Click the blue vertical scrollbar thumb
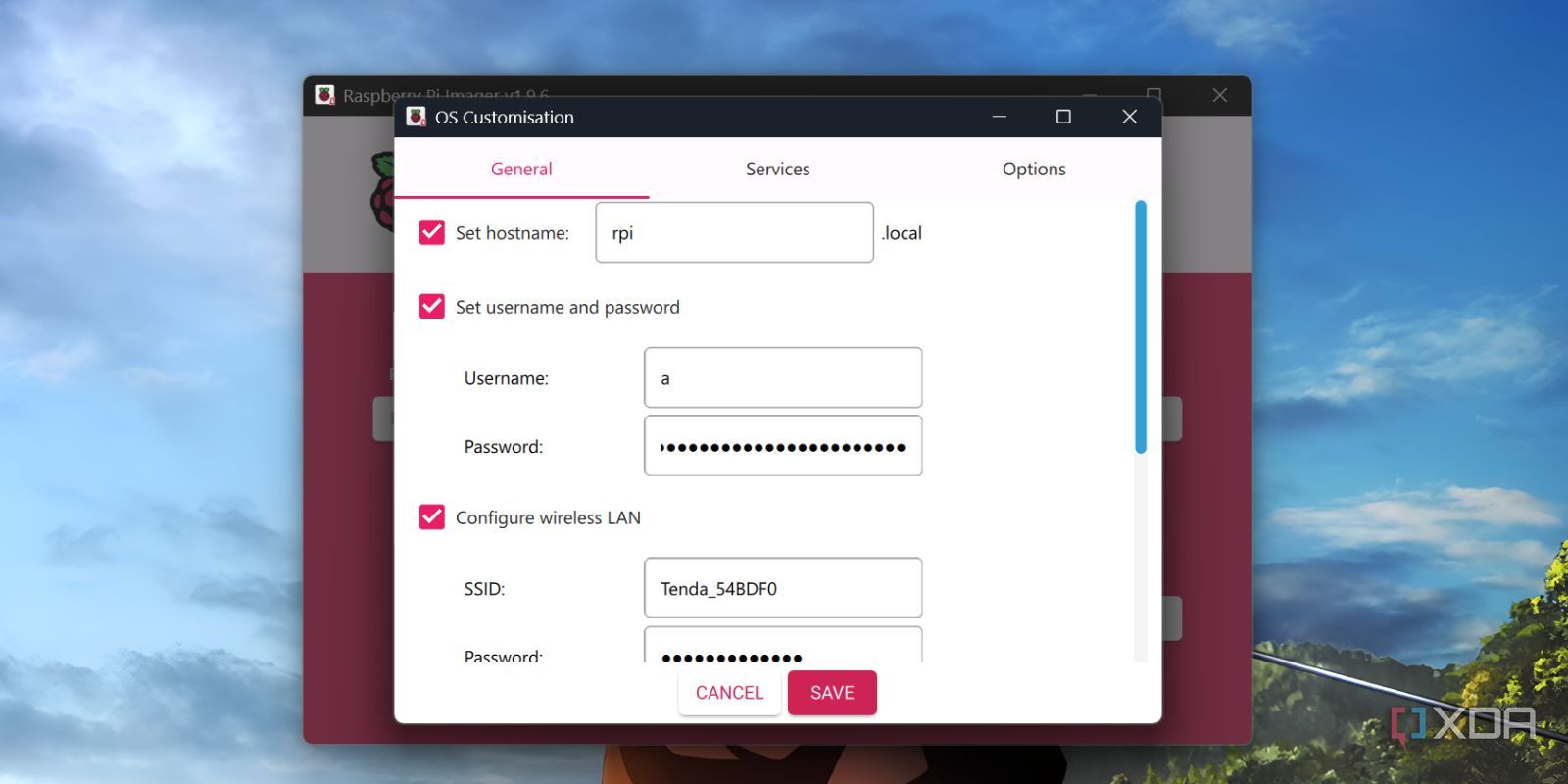The image size is (1568, 784). click(1141, 327)
